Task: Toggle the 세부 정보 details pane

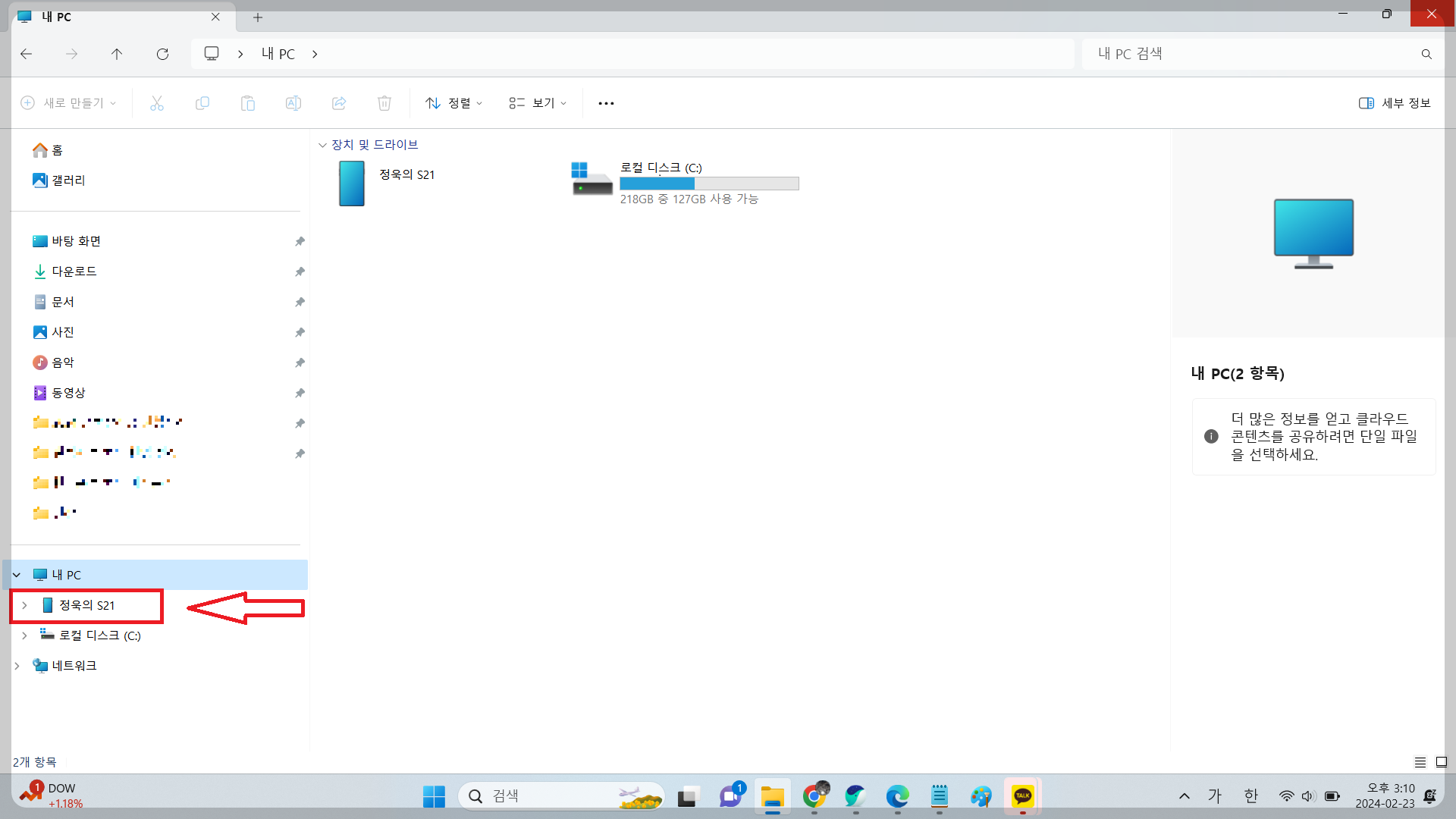Action: (1394, 103)
